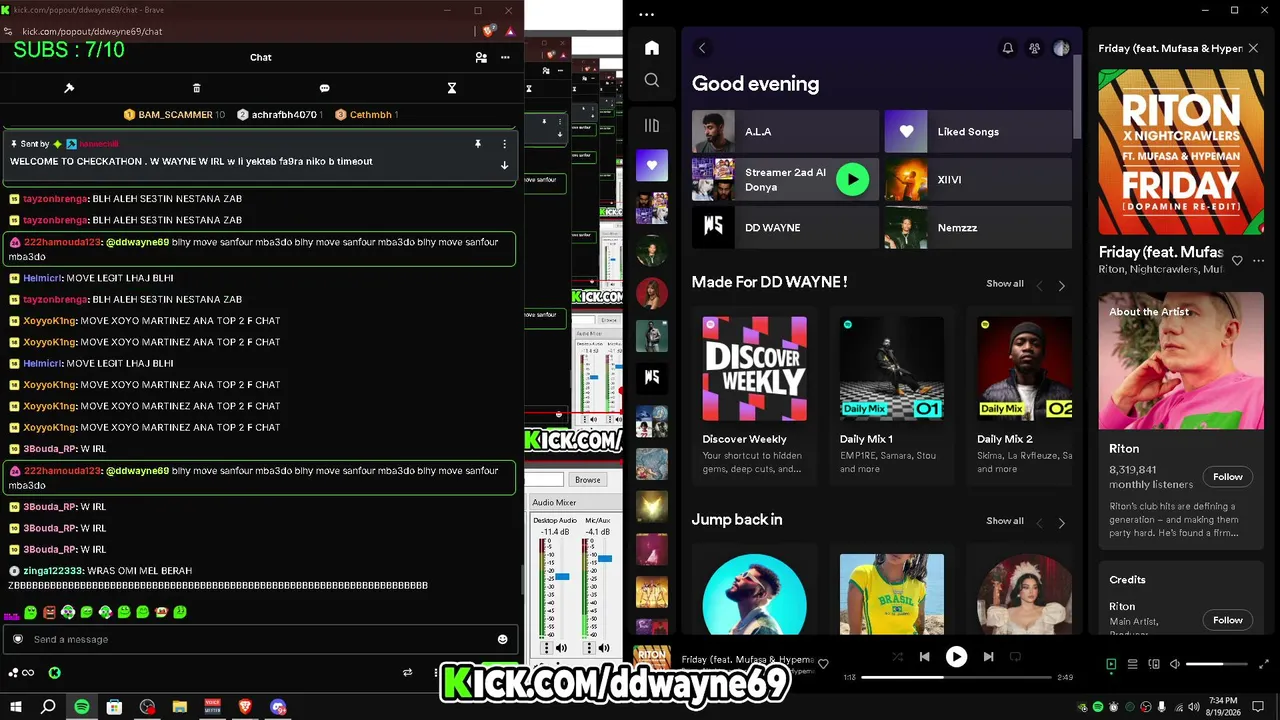
Task: Open Spotify Search
Action: tap(652, 80)
